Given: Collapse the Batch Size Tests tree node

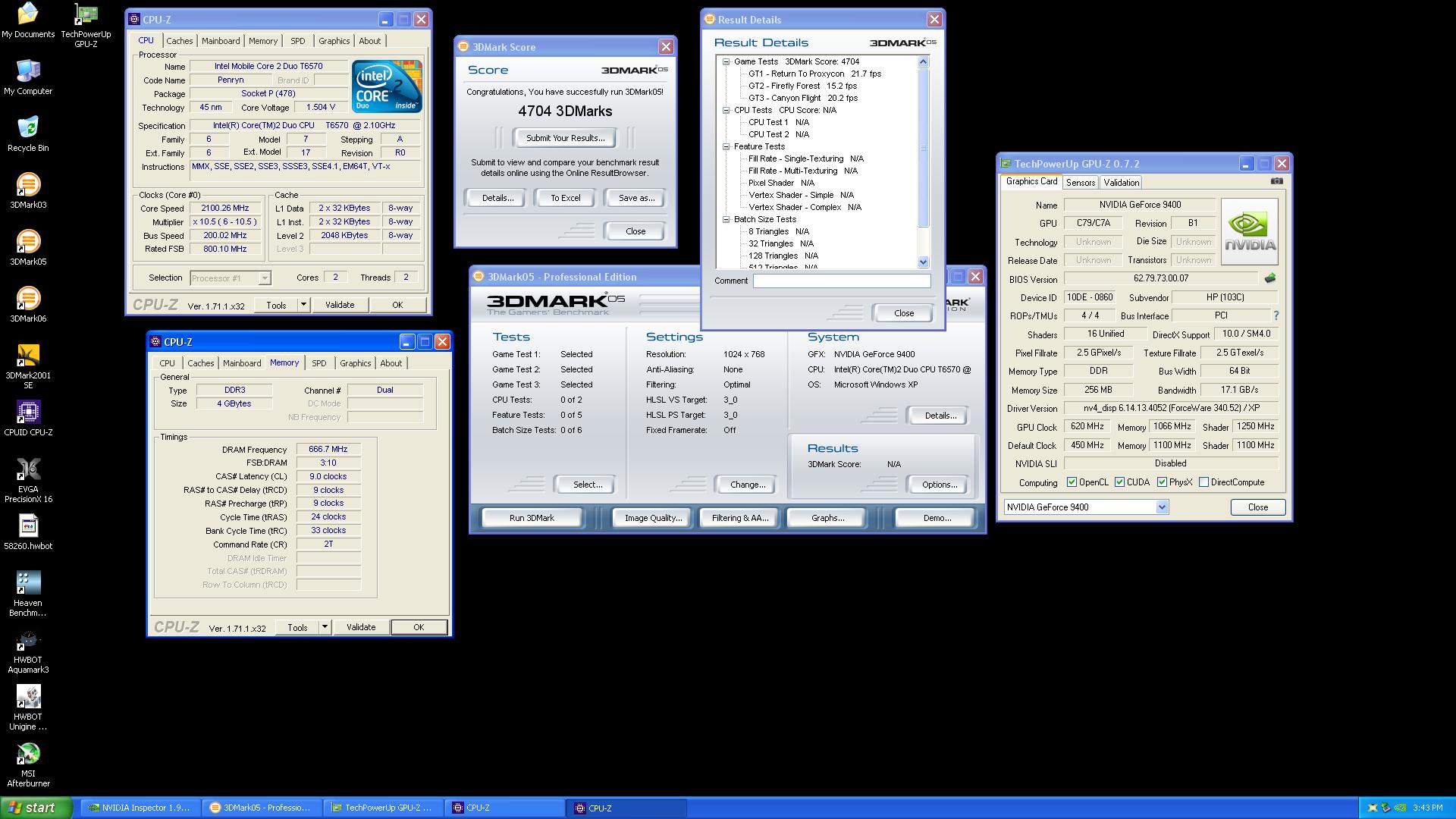Looking at the screenshot, I should [x=726, y=220].
